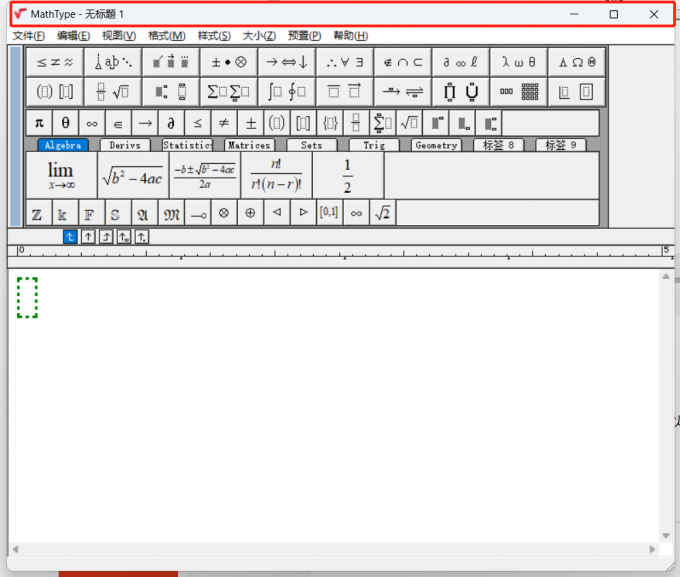Open the spaces and ellipses palette
Image resolution: width=680 pixels, height=577 pixels.
[113, 62]
